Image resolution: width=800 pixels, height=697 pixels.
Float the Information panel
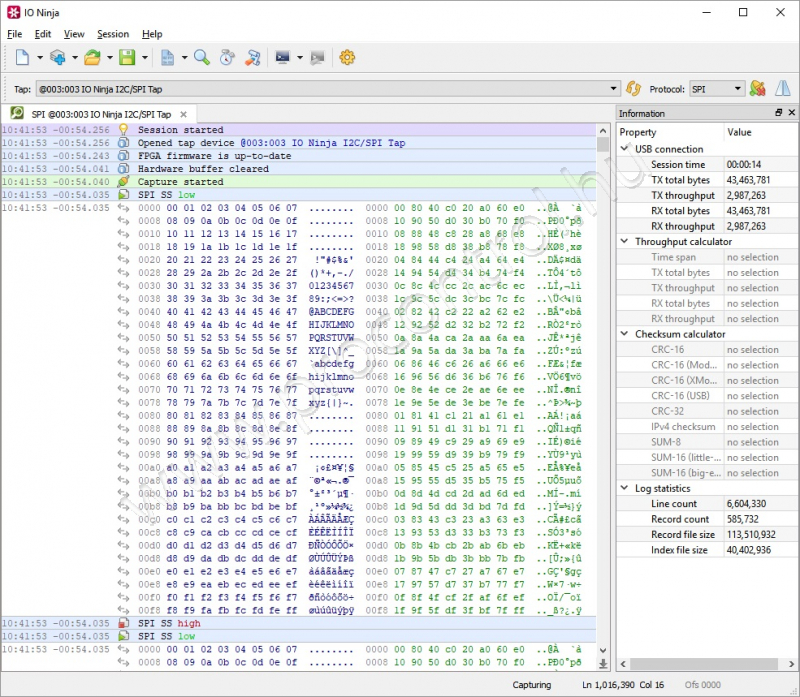point(778,113)
